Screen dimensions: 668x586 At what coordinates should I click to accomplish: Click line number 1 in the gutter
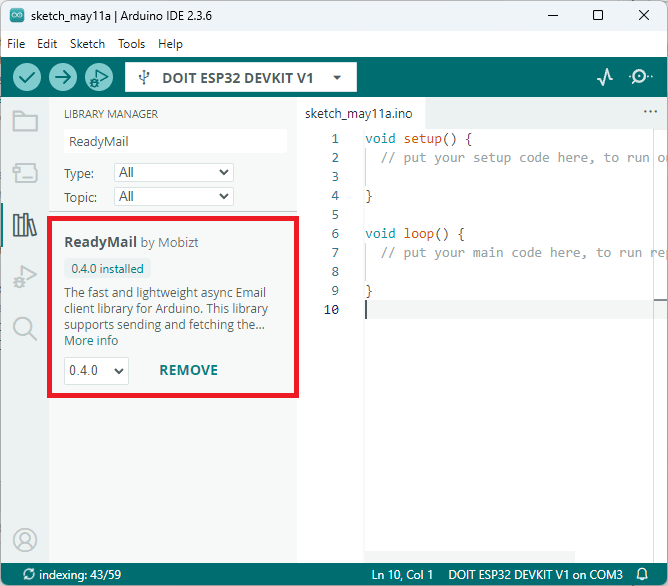click(335, 139)
